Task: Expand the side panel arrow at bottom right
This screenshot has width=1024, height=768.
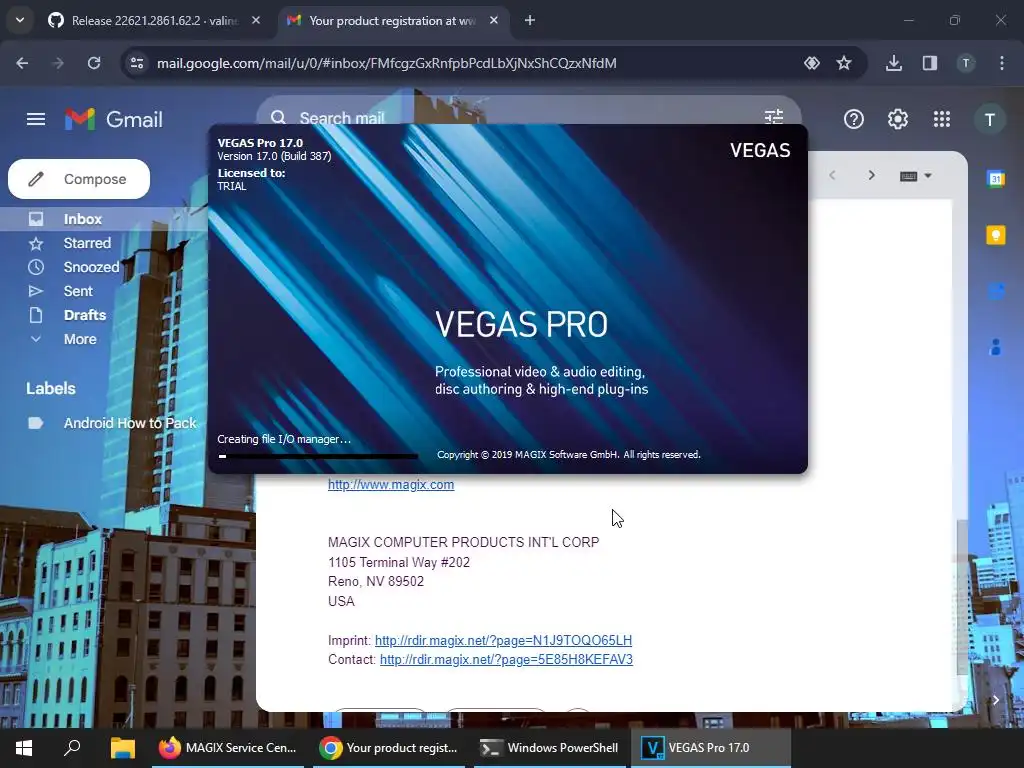Action: pyautogui.click(x=996, y=699)
